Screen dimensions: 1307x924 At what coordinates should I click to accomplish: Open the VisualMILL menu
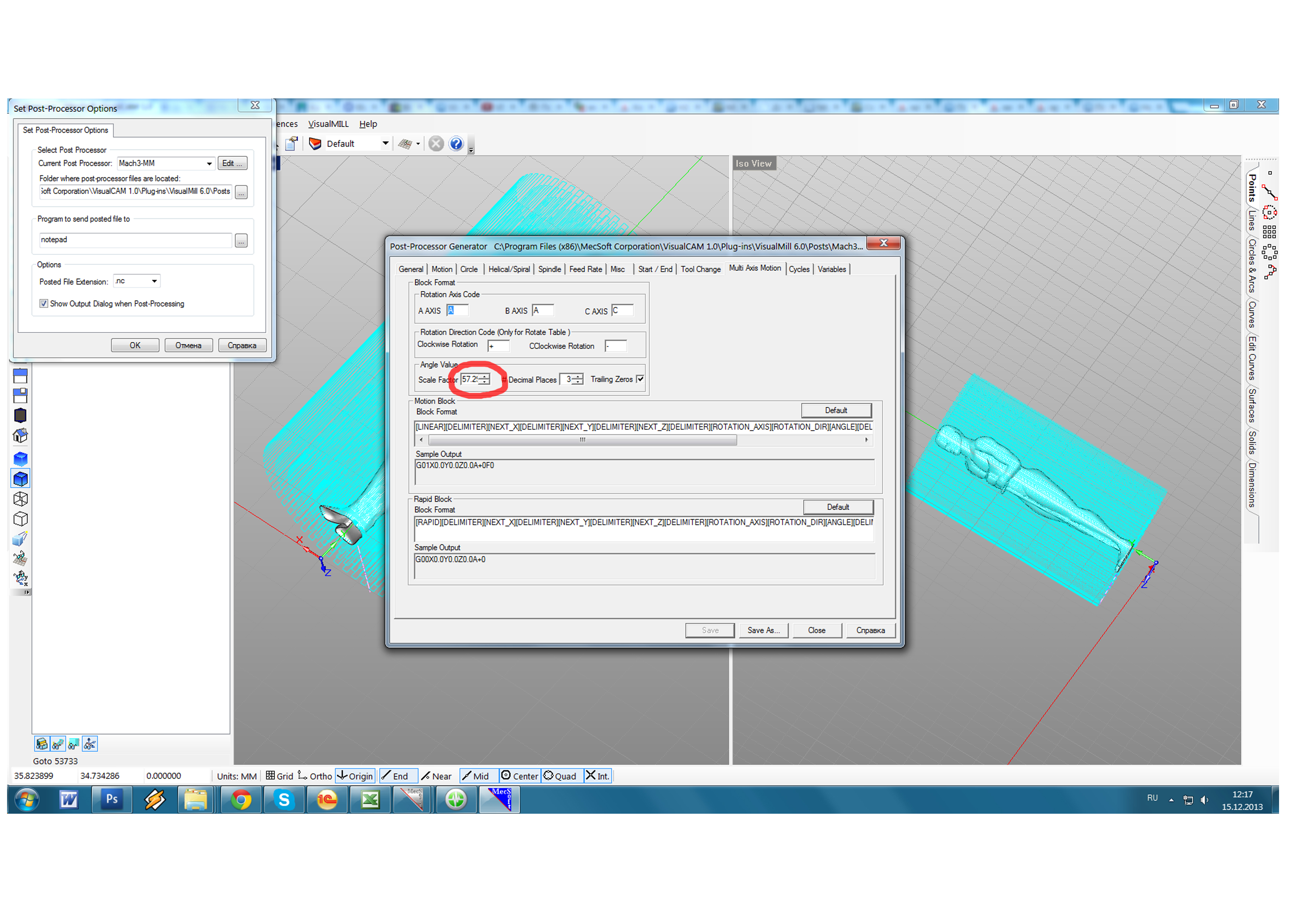tap(328, 124)
